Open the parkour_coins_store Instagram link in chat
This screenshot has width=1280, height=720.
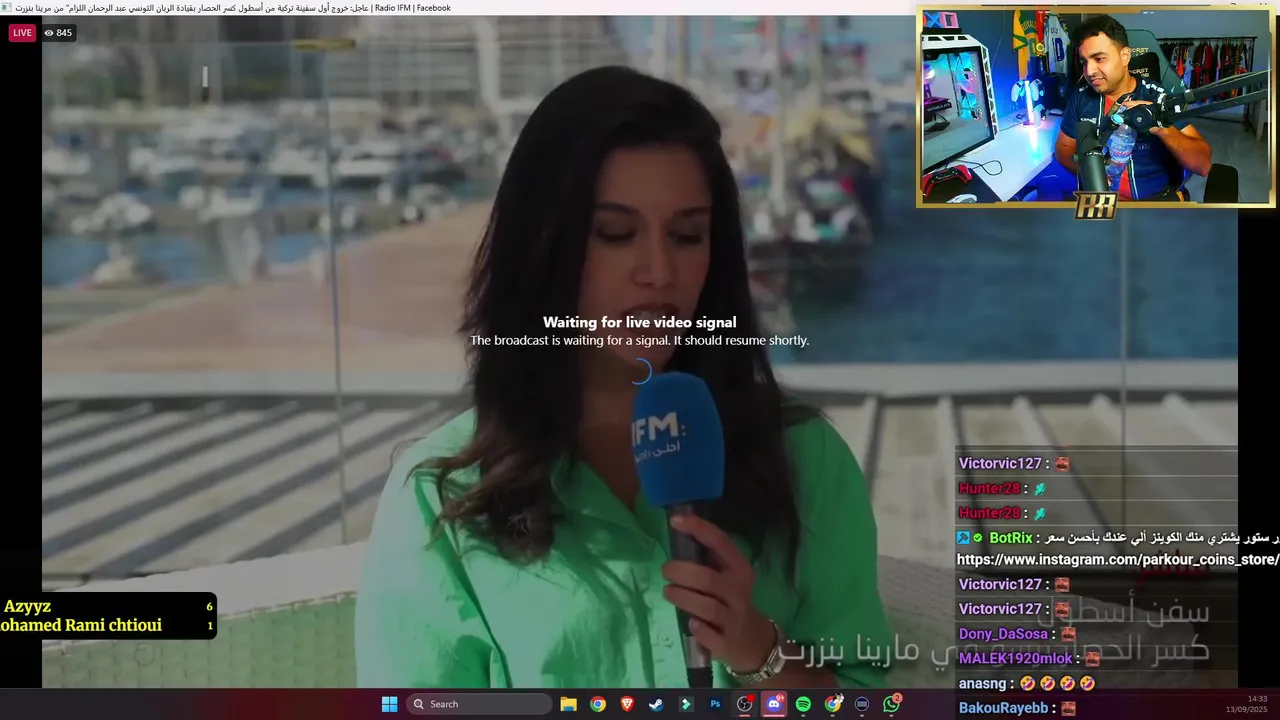pos(1118,560)
